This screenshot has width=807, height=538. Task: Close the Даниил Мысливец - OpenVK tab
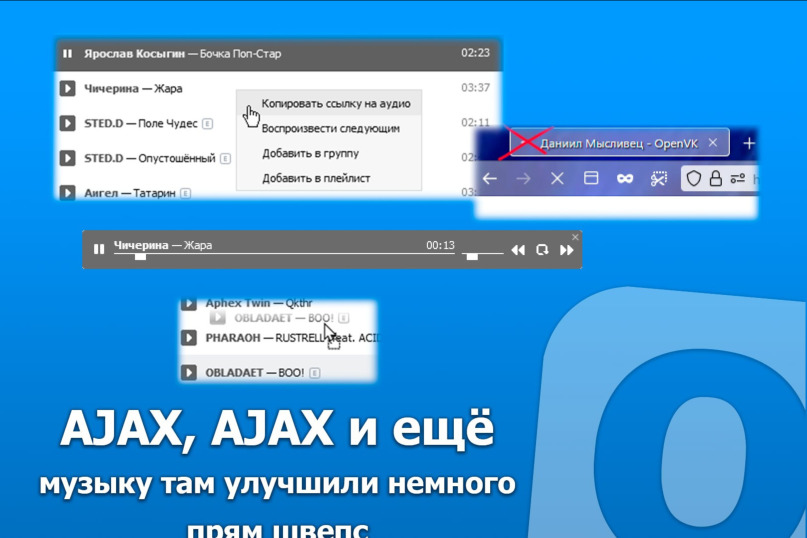[713, 143]
